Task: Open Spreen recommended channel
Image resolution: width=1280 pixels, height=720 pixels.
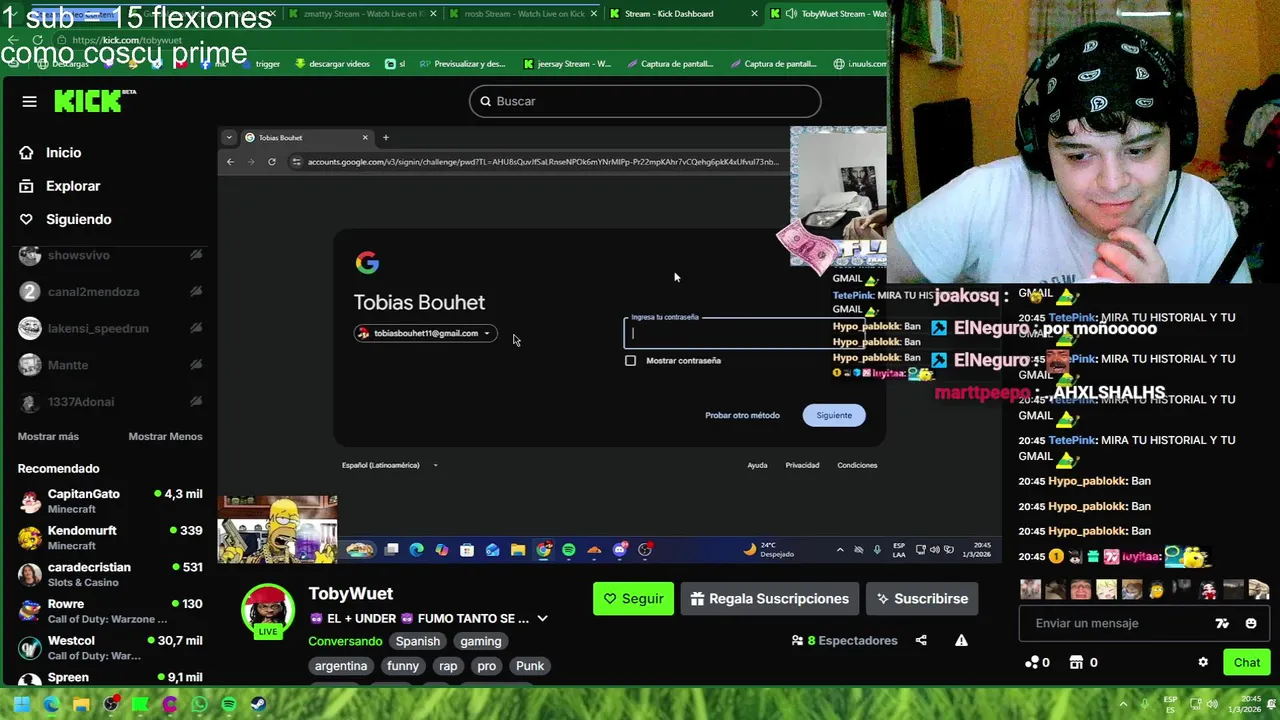Action: (x=110, y=678)
